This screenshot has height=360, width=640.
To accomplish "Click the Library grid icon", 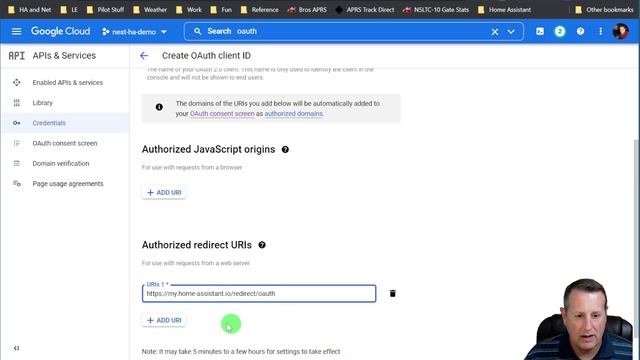I will pyautogui.click(x=16, y=103).
